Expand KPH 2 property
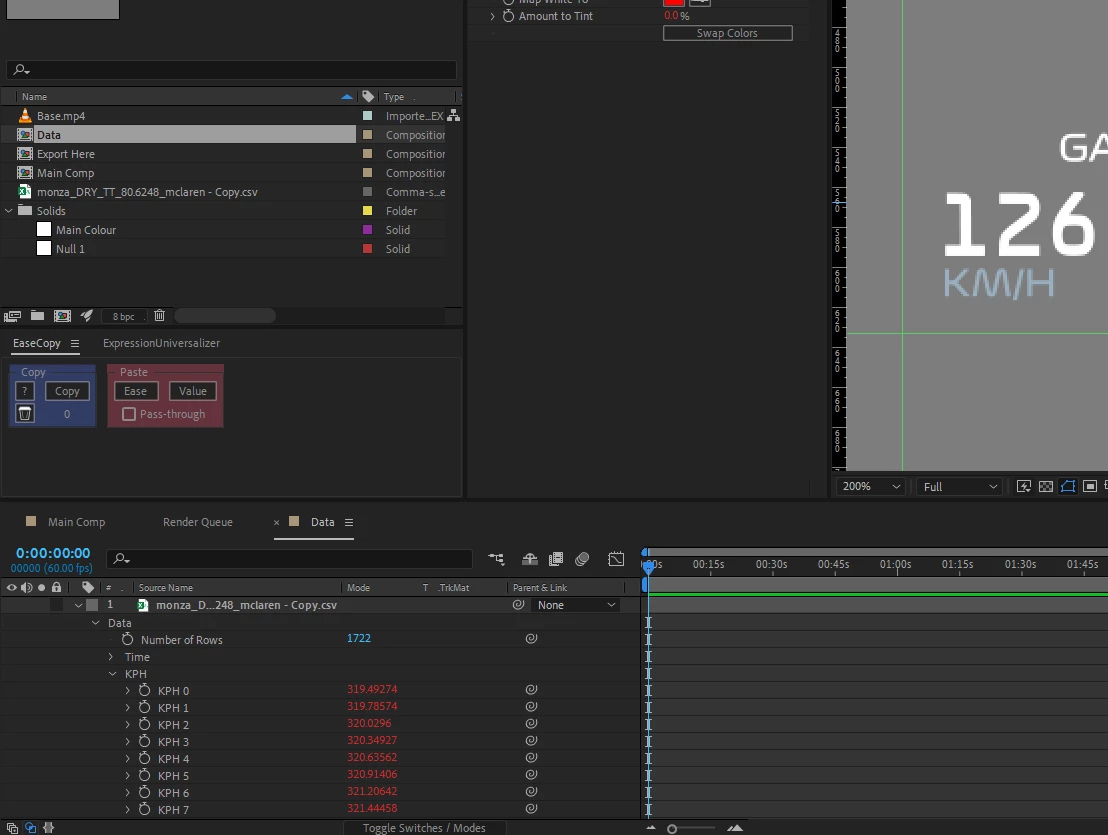1108x835 pixels. (x=127, y=724)
